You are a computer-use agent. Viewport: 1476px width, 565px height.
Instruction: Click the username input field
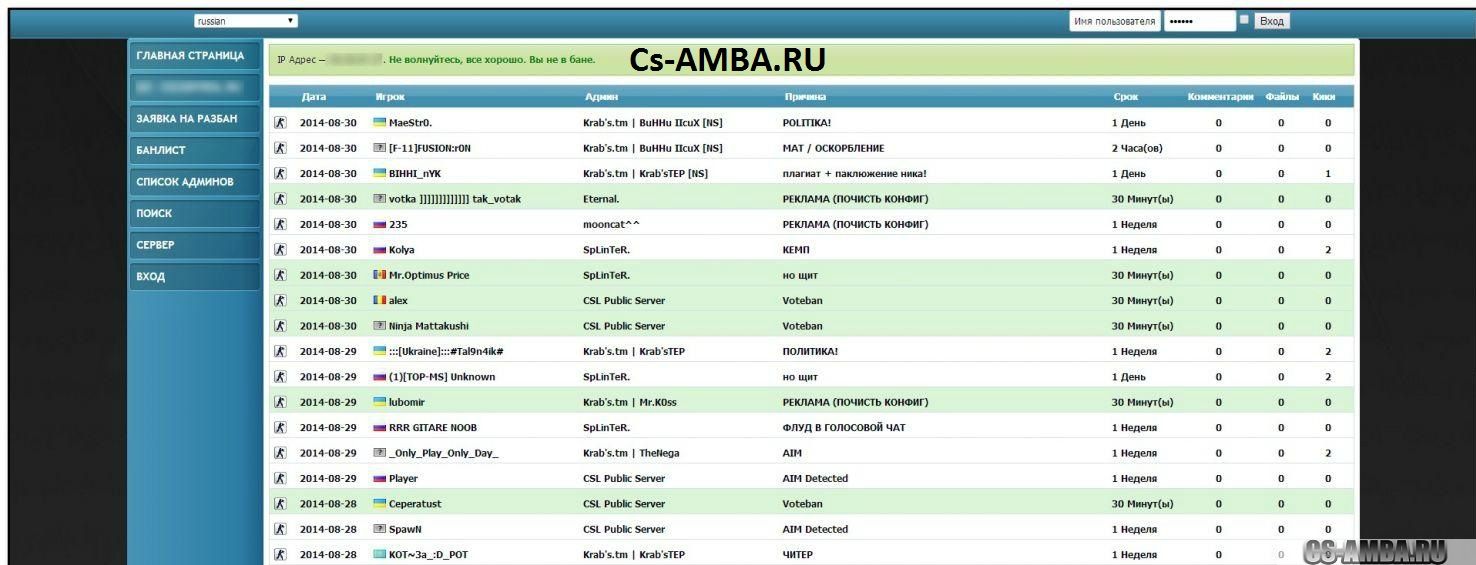(1114, 21)
